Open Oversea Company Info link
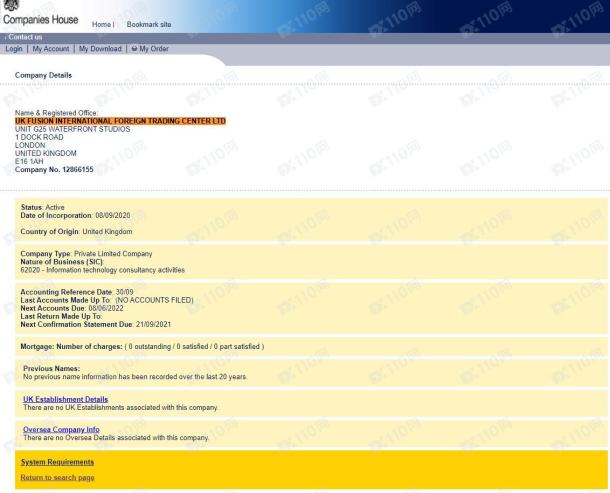 click(61, 430)
